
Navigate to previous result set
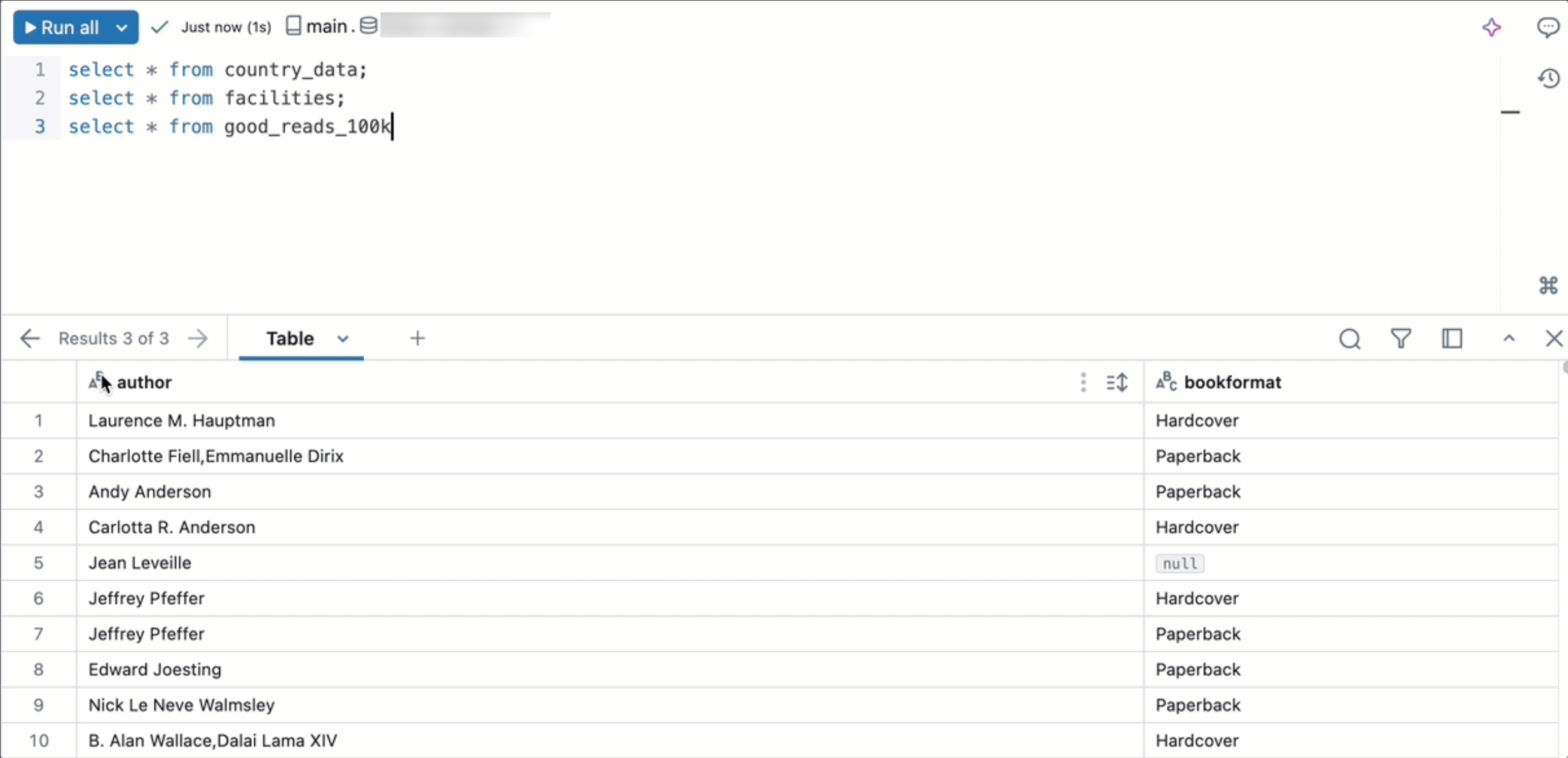pos(29,338)
